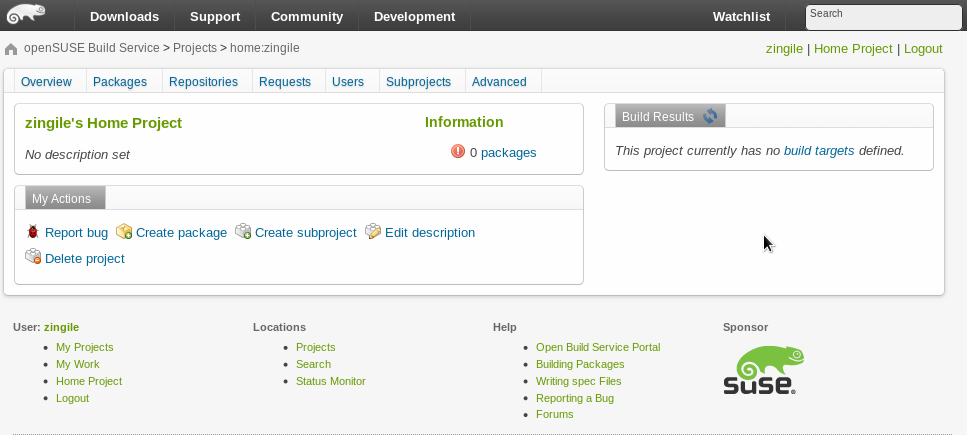This screenshot has width=967, height=435.
Task: Switch to the Subprojects tab
Action: click(x=418, y=81)
